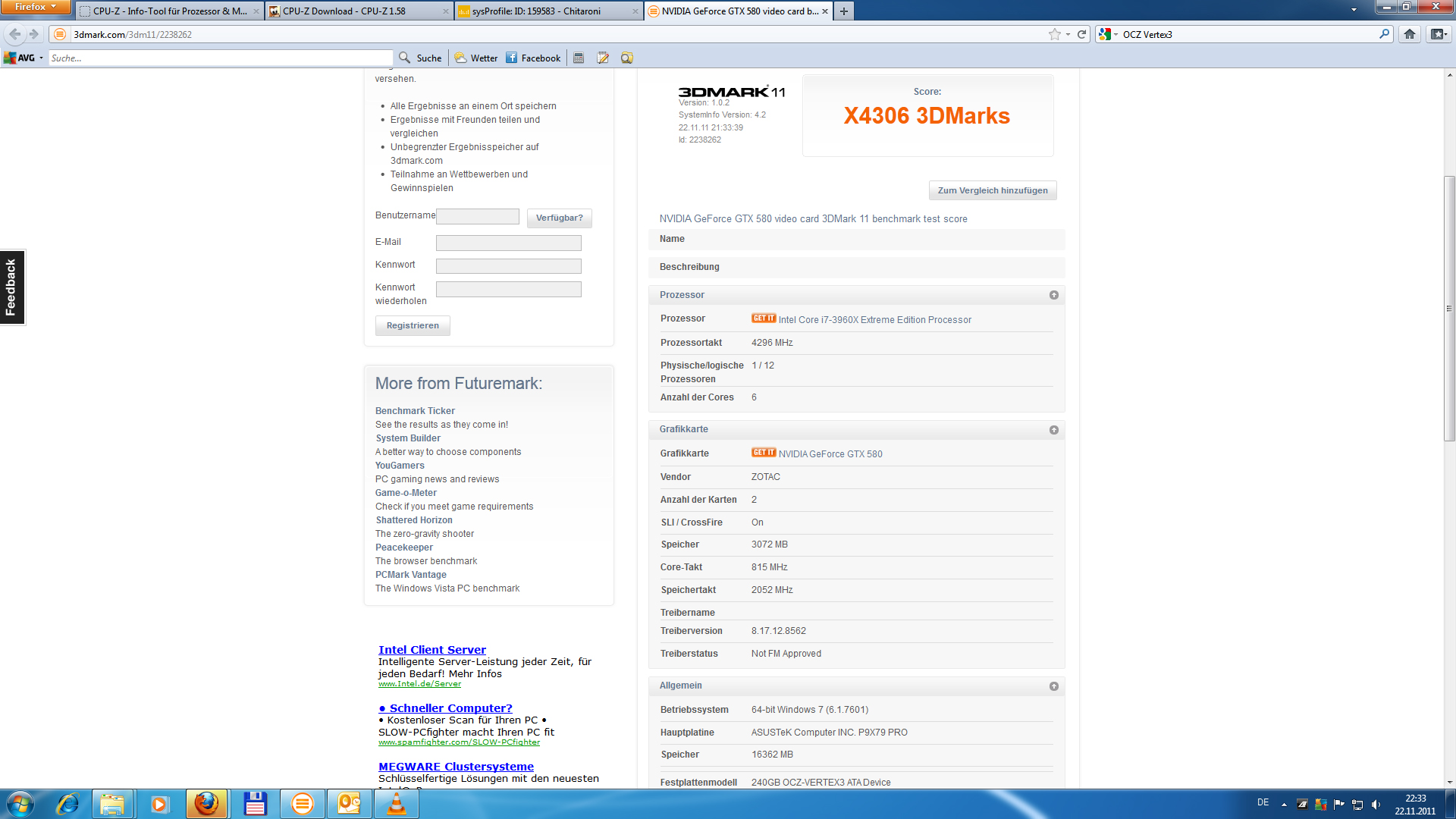Open the Schneller Computer? ad link

click(x=446, y=708)
